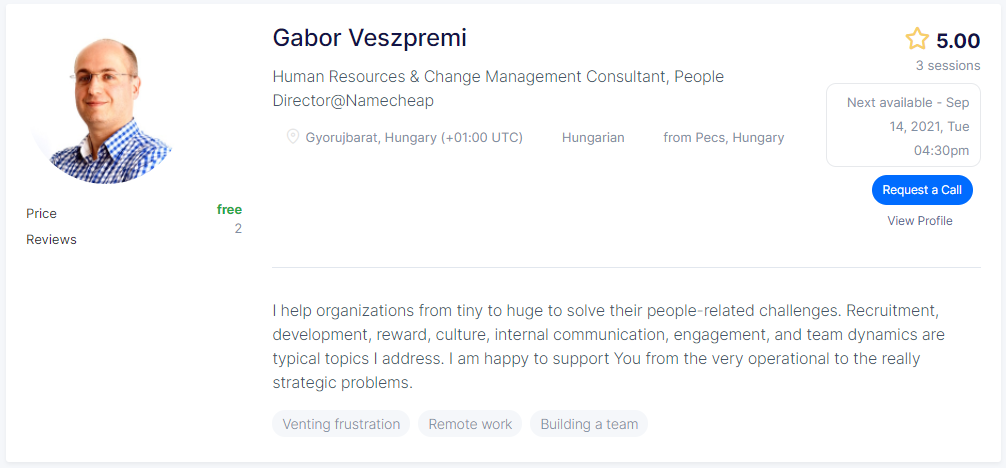This screenshot has height=468, width=1006.
Task: Click the 5.00 rating score
Action: click(x=958, y=41)
